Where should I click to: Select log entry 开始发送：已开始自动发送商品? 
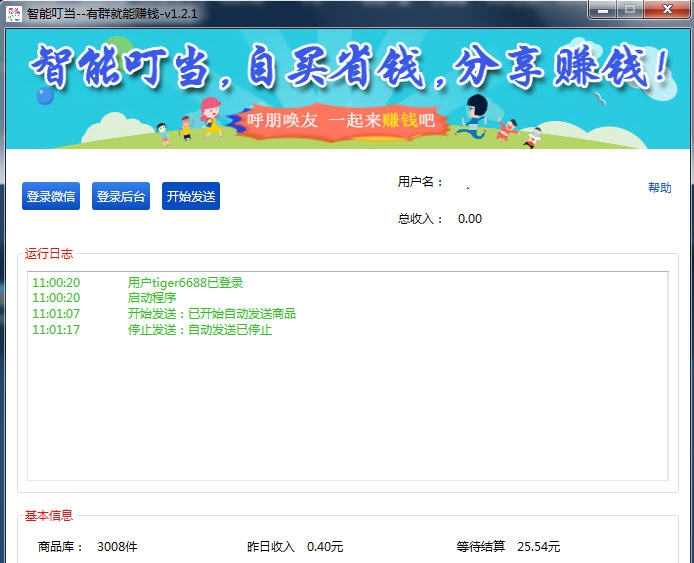tap(212, 313)
